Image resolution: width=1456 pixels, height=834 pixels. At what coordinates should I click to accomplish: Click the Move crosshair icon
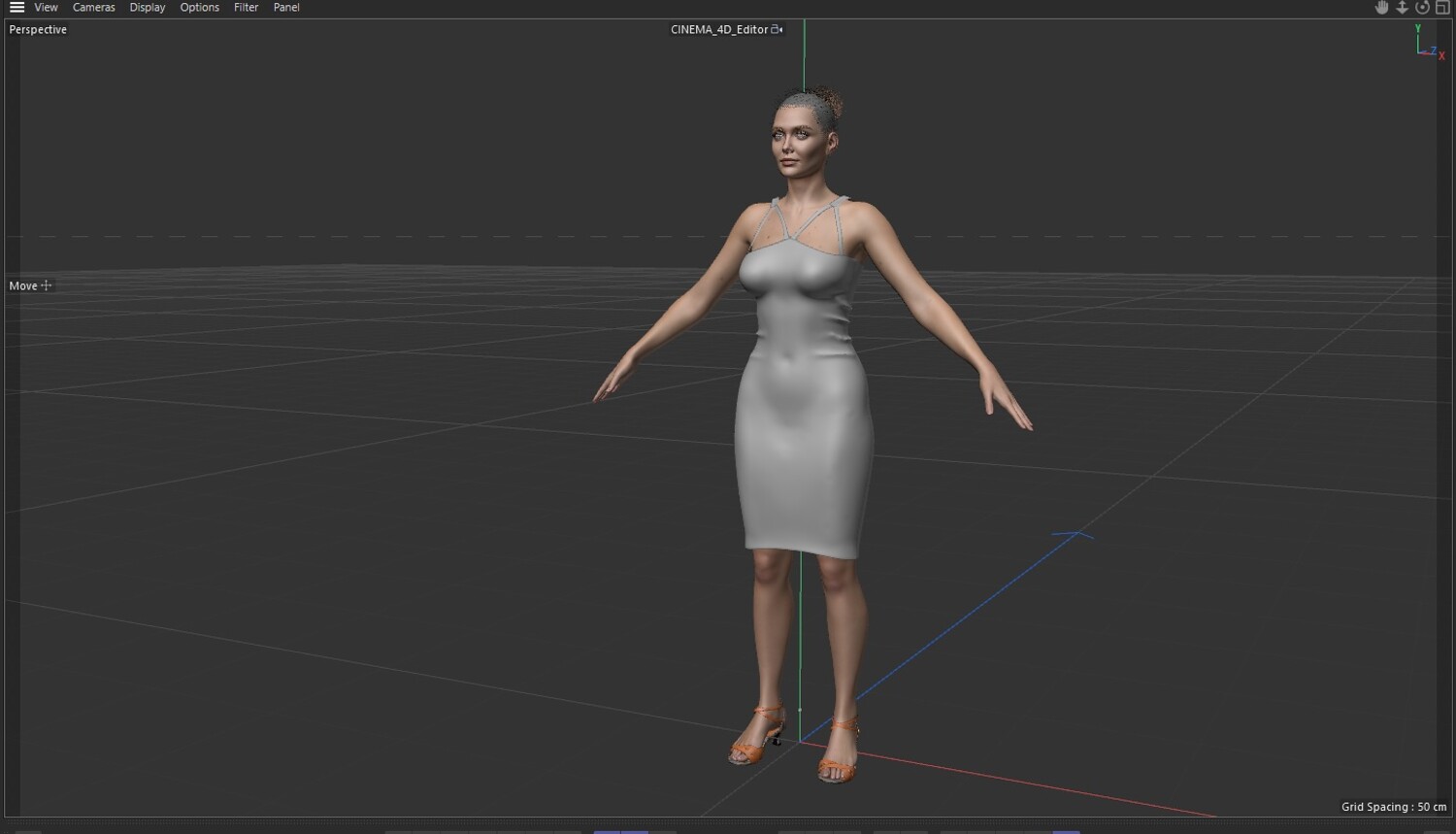coord(46,285)
